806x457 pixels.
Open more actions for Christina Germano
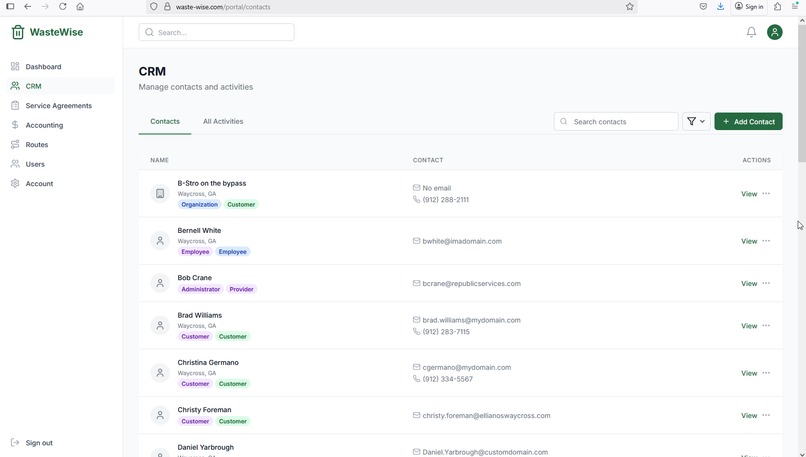[766, 373]
